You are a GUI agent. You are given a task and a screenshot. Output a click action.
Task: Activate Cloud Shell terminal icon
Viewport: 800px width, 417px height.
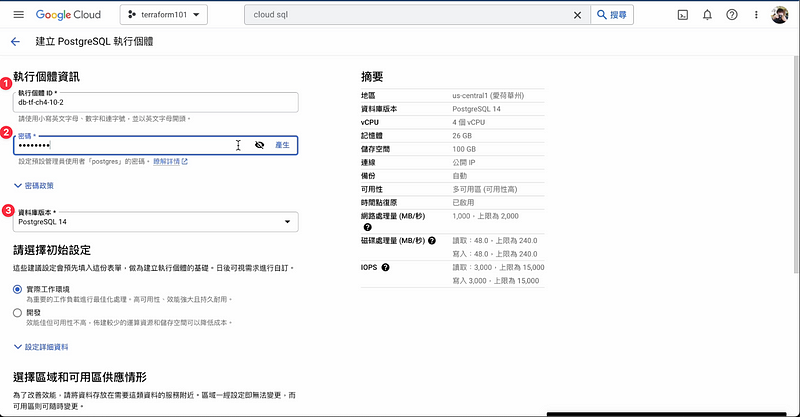(683, 15)
